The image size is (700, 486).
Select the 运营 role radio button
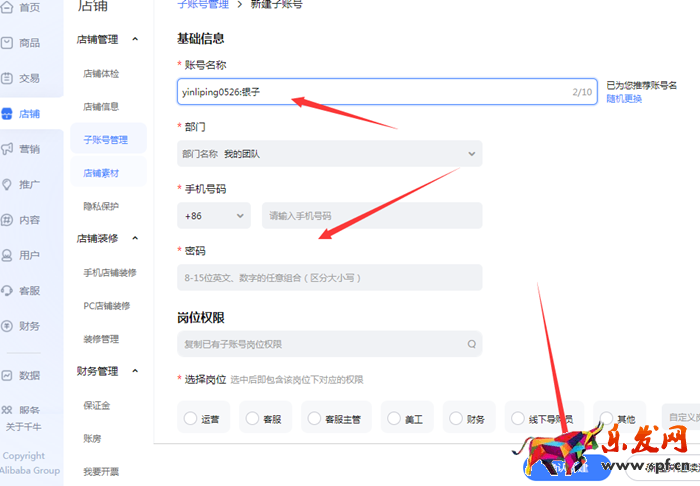[x=190, y=418]
